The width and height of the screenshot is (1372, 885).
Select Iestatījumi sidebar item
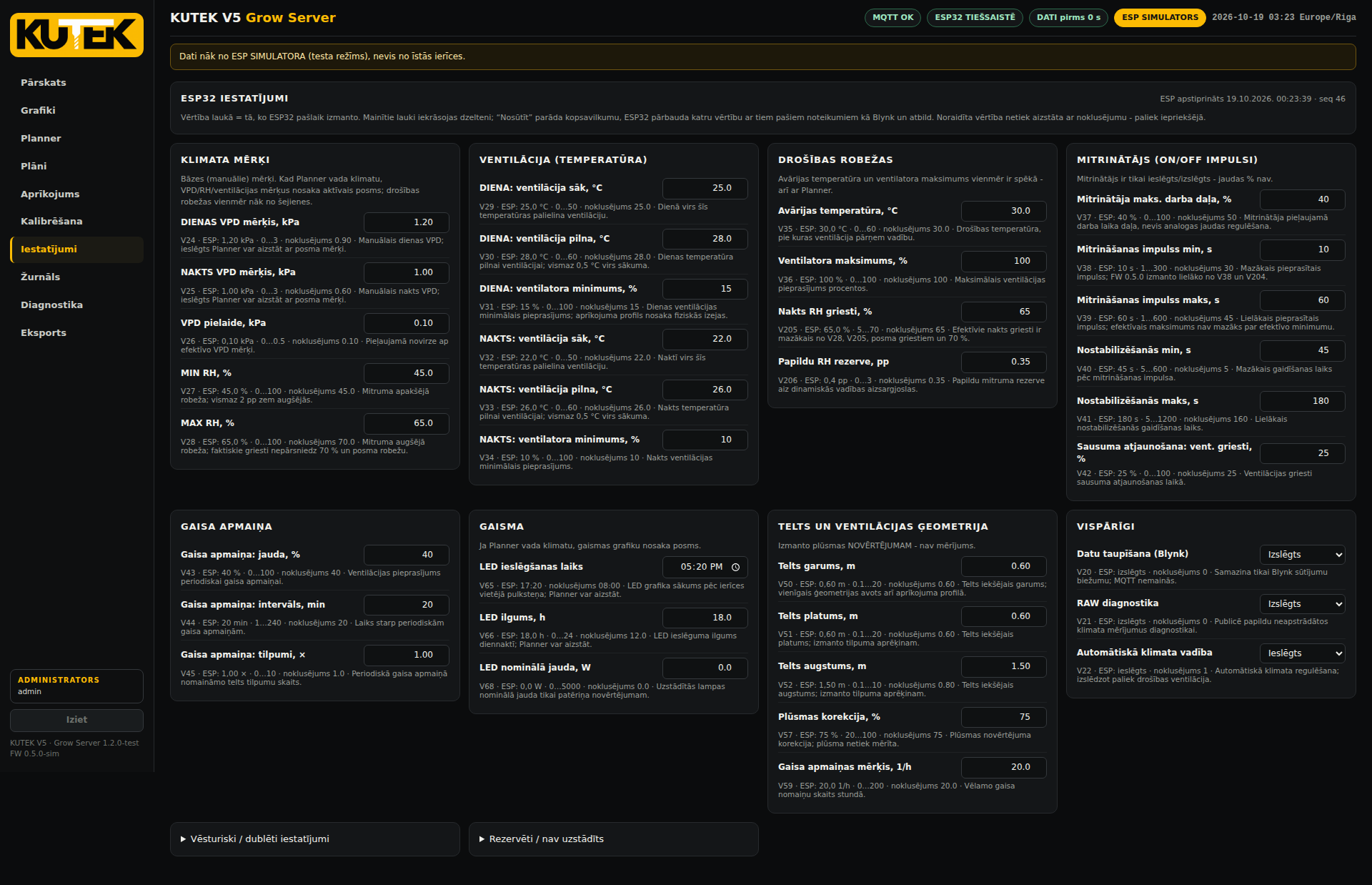click(x=76, y=249)
